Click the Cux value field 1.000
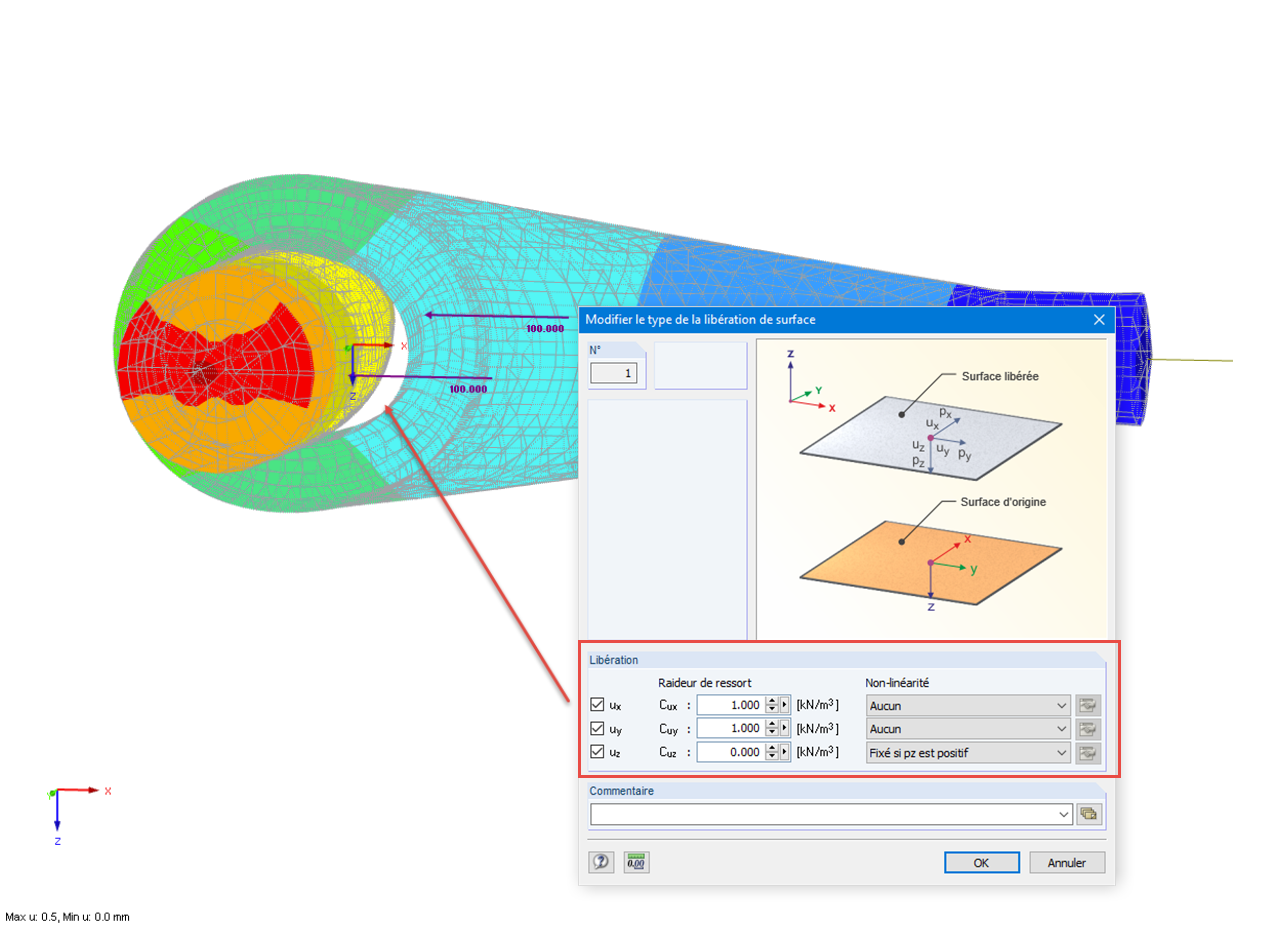Image resolution: width=1280 pixels, height=933 pixels. (731, 705)
